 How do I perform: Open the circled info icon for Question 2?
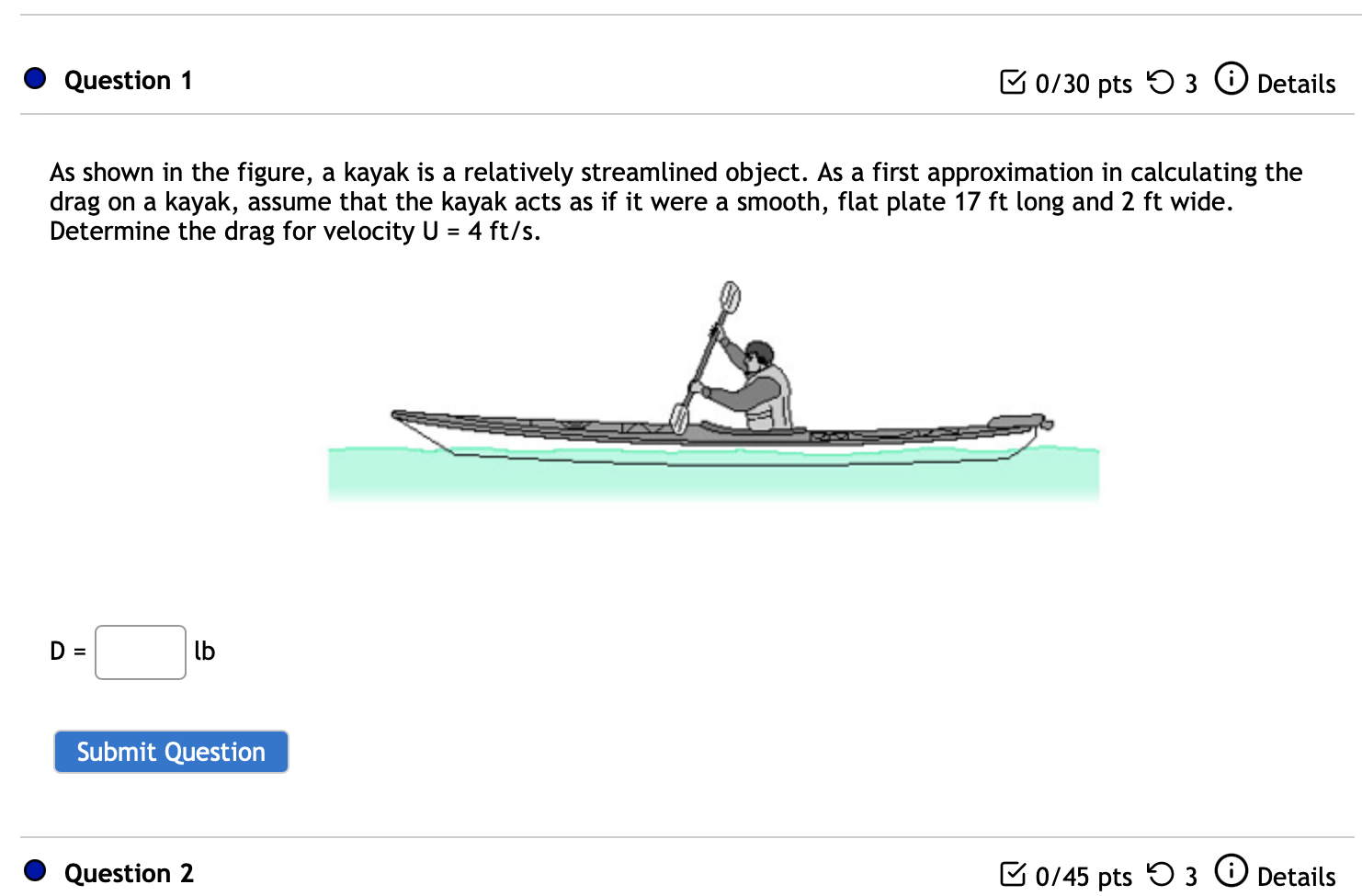(1231, 871)
